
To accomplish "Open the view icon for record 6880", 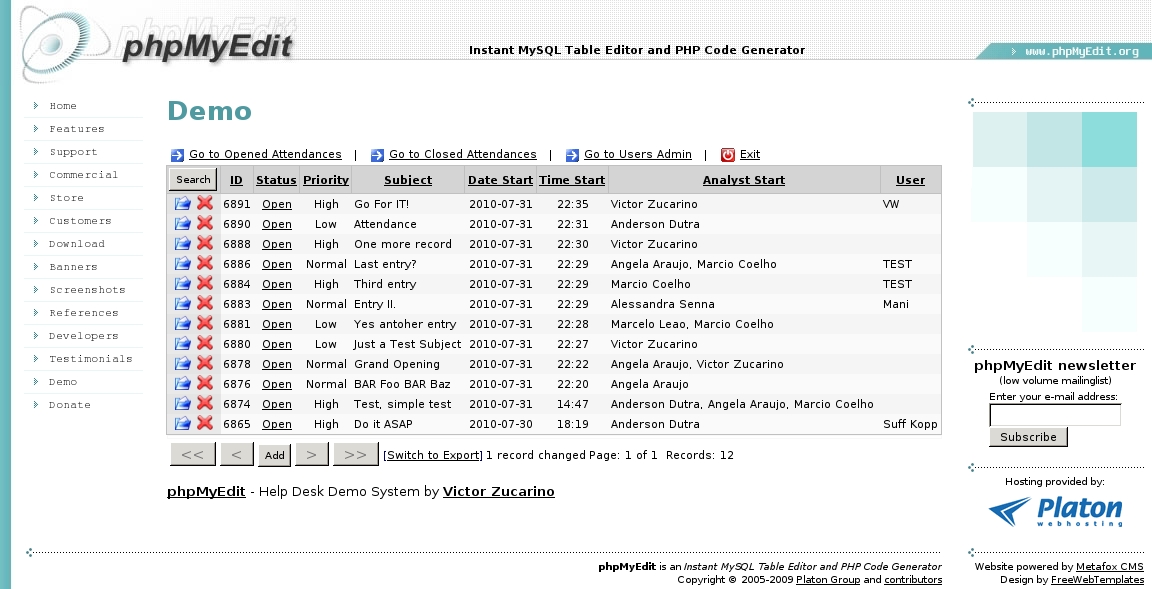I will (183, 343).
